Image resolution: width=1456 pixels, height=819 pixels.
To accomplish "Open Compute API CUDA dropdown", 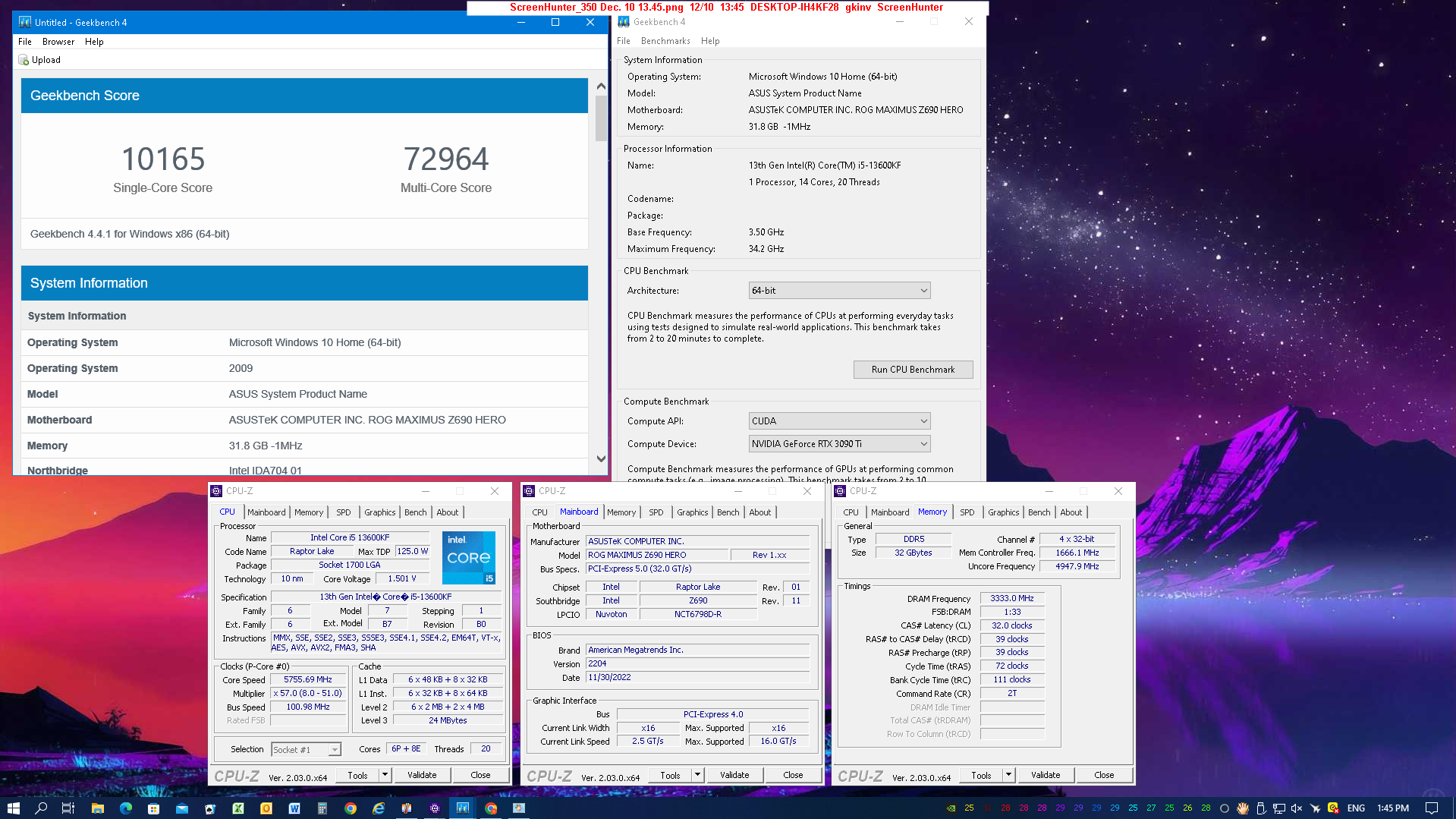I will point(839,421).
